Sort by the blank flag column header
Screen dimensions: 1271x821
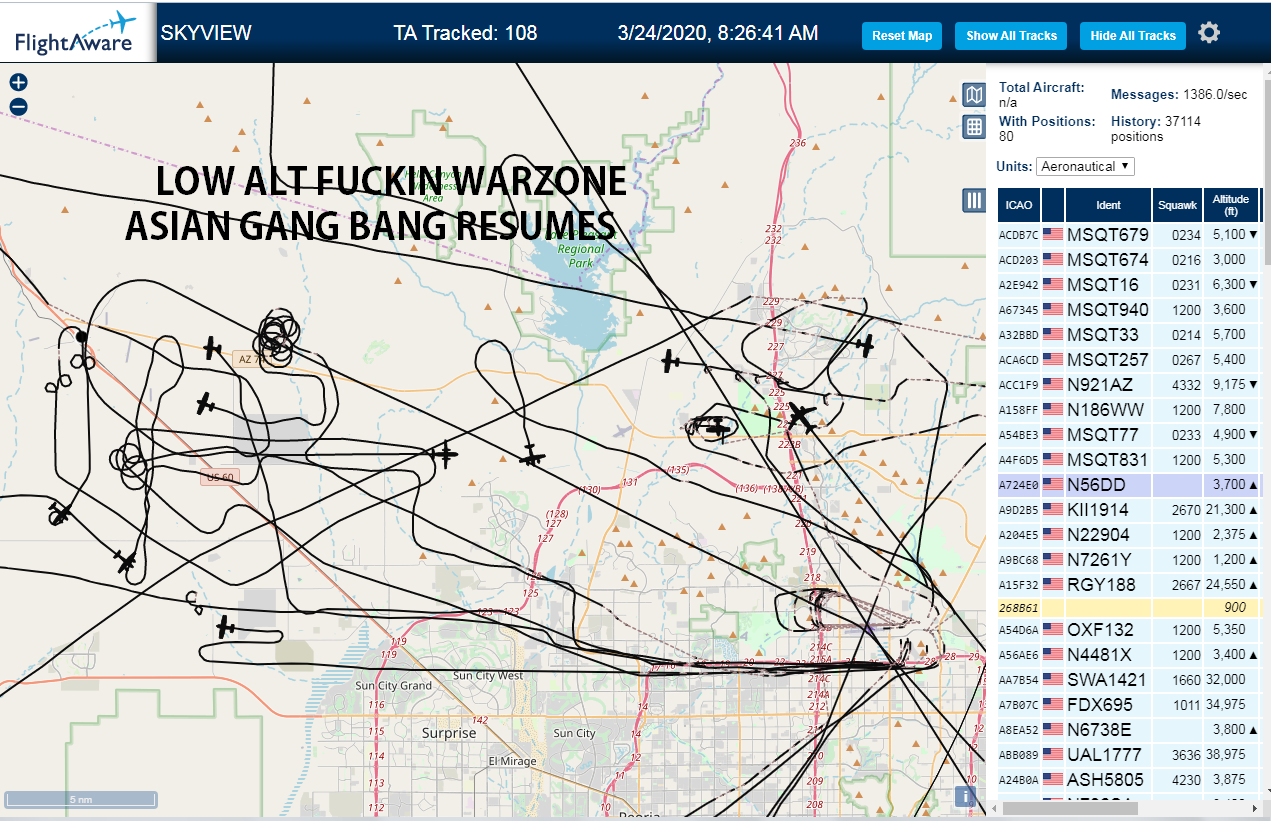(1053, 205)
